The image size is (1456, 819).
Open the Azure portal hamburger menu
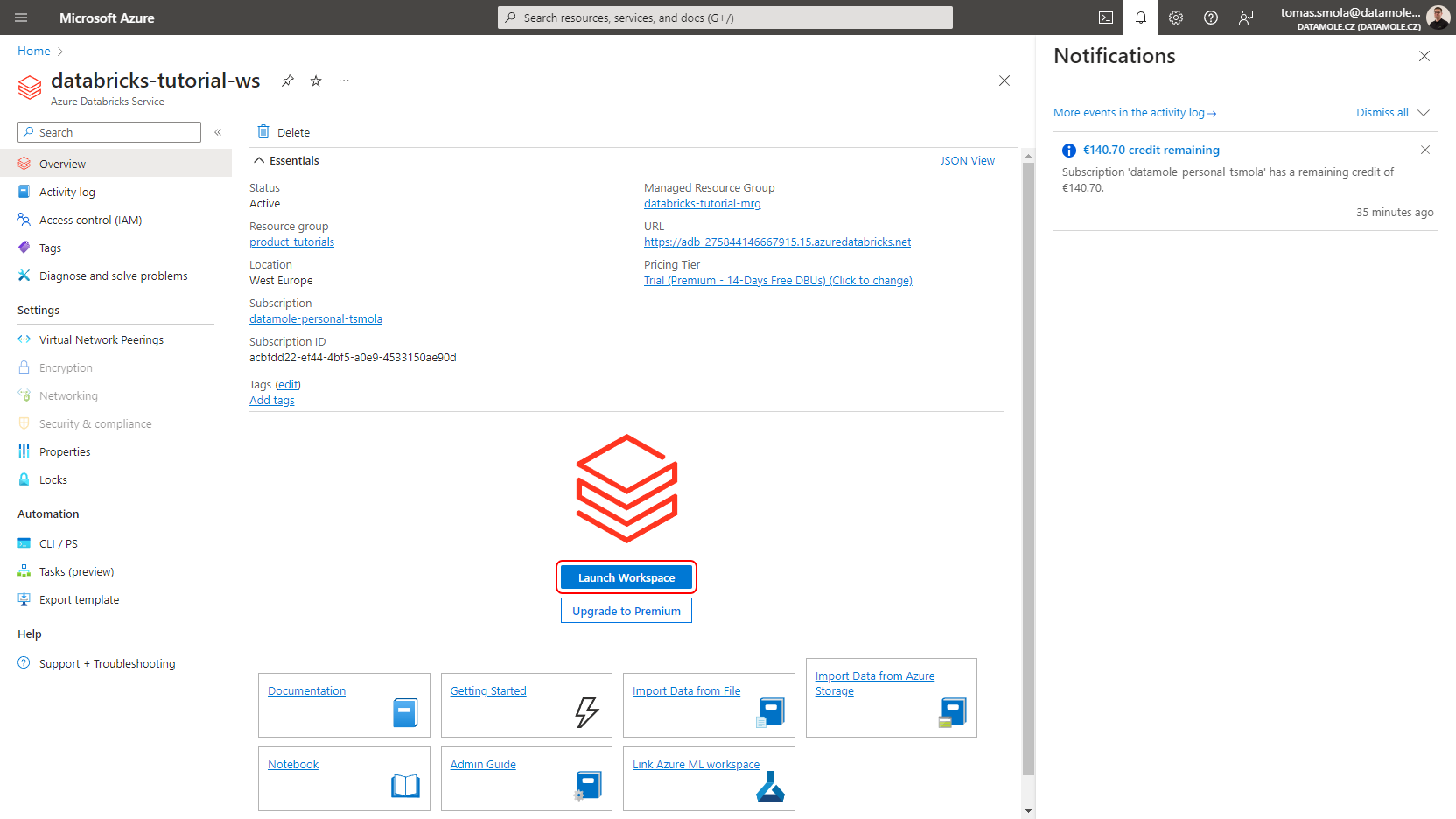point(21,17)
